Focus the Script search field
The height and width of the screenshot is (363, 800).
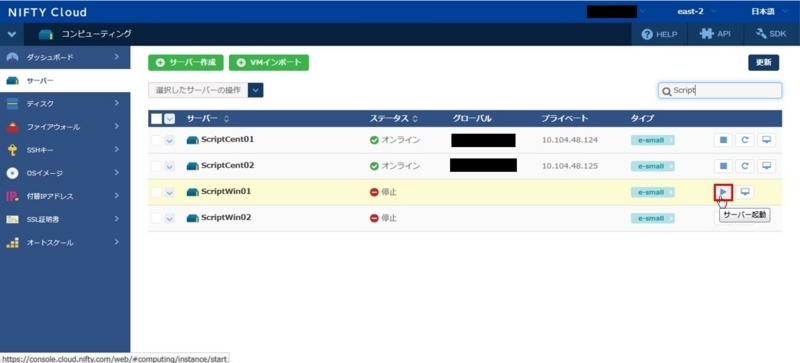[x=720, y=90]
